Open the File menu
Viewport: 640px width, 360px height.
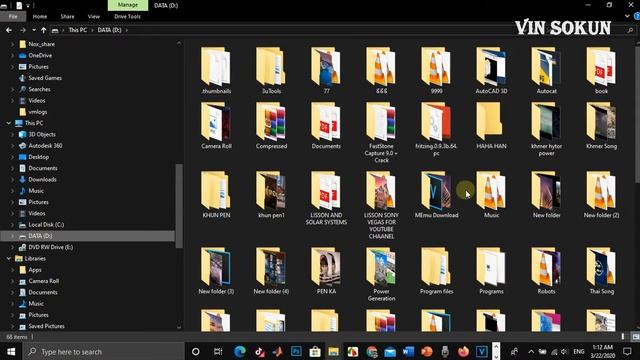tap(13, 16)
